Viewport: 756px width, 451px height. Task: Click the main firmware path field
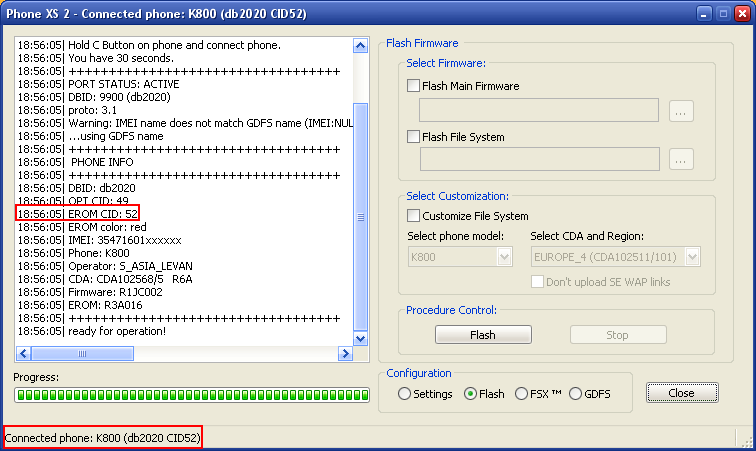pos(538,110)
